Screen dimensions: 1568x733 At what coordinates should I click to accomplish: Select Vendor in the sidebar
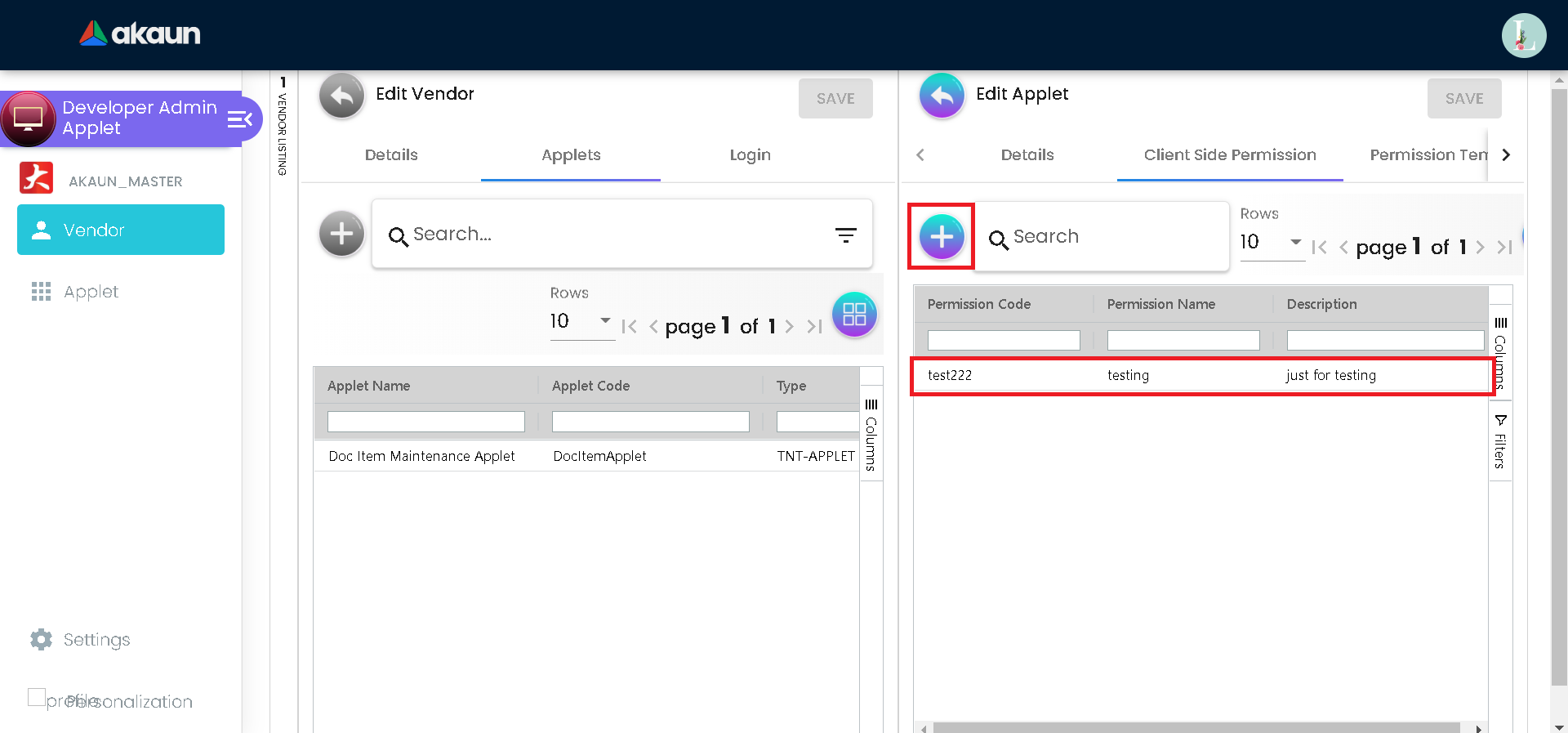tap(121, 230)
